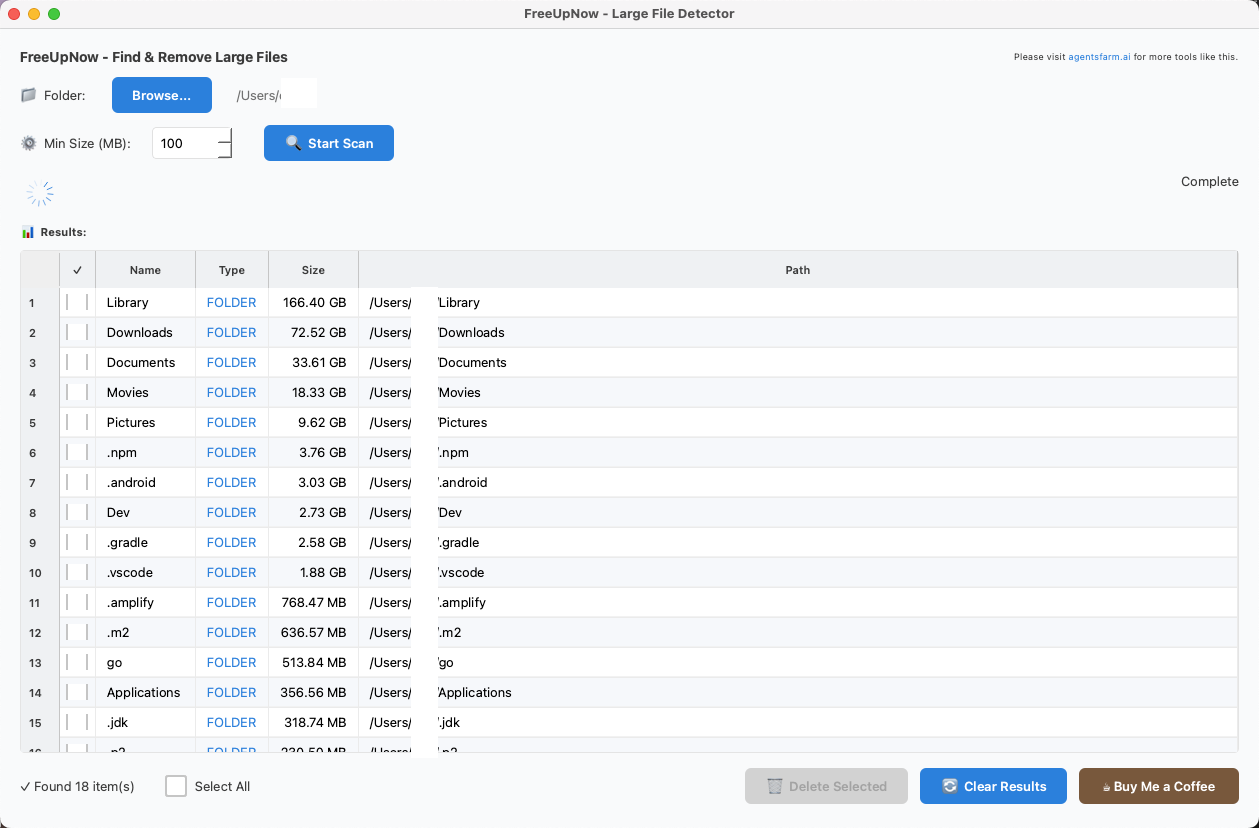Click the Type column header

point(232,270)
